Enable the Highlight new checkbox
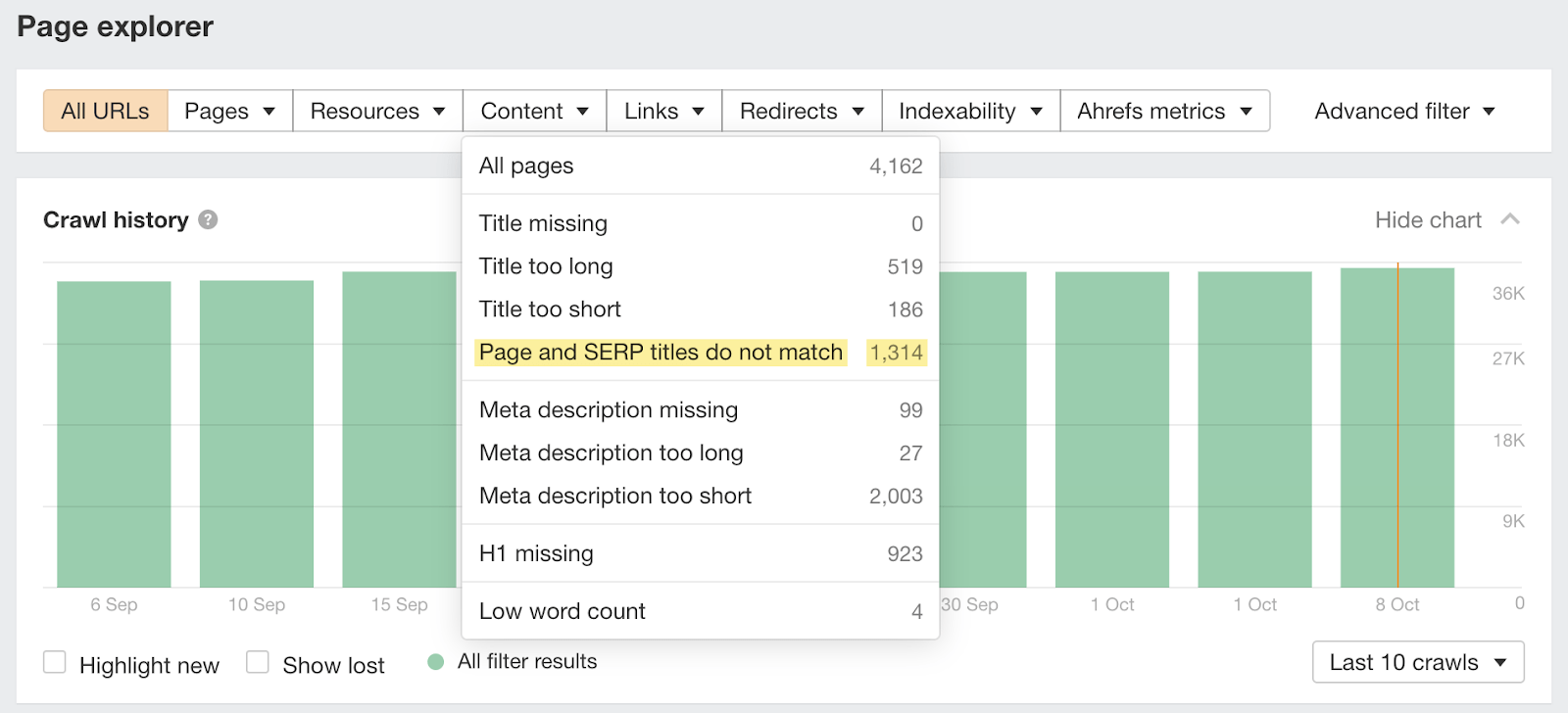 click(55, 663)
